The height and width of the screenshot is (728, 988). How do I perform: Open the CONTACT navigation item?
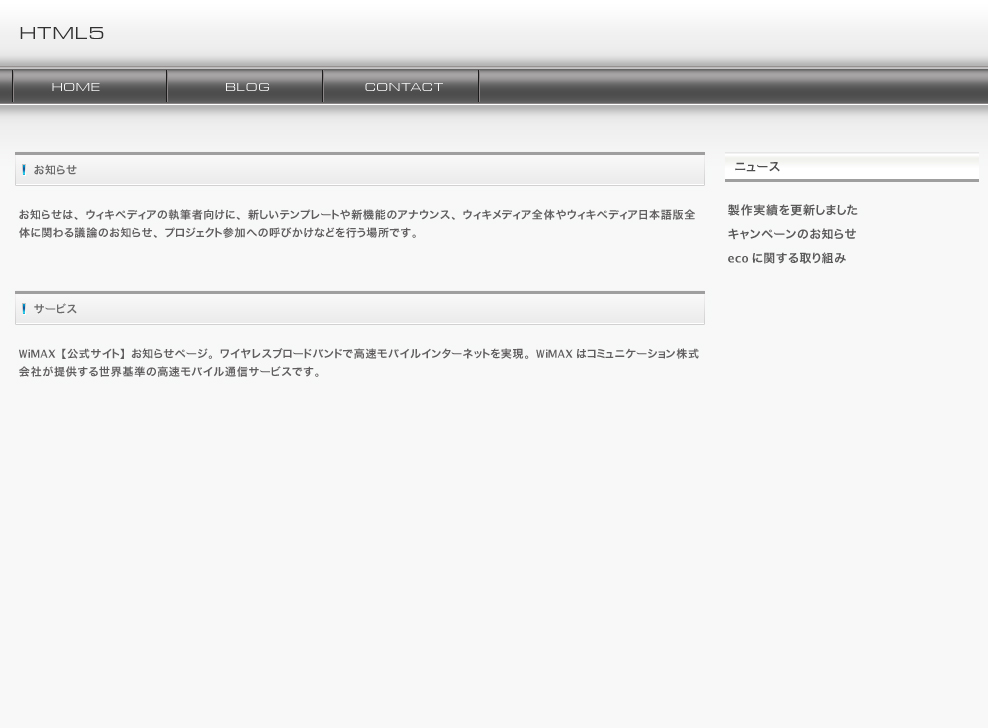(401, 86)
